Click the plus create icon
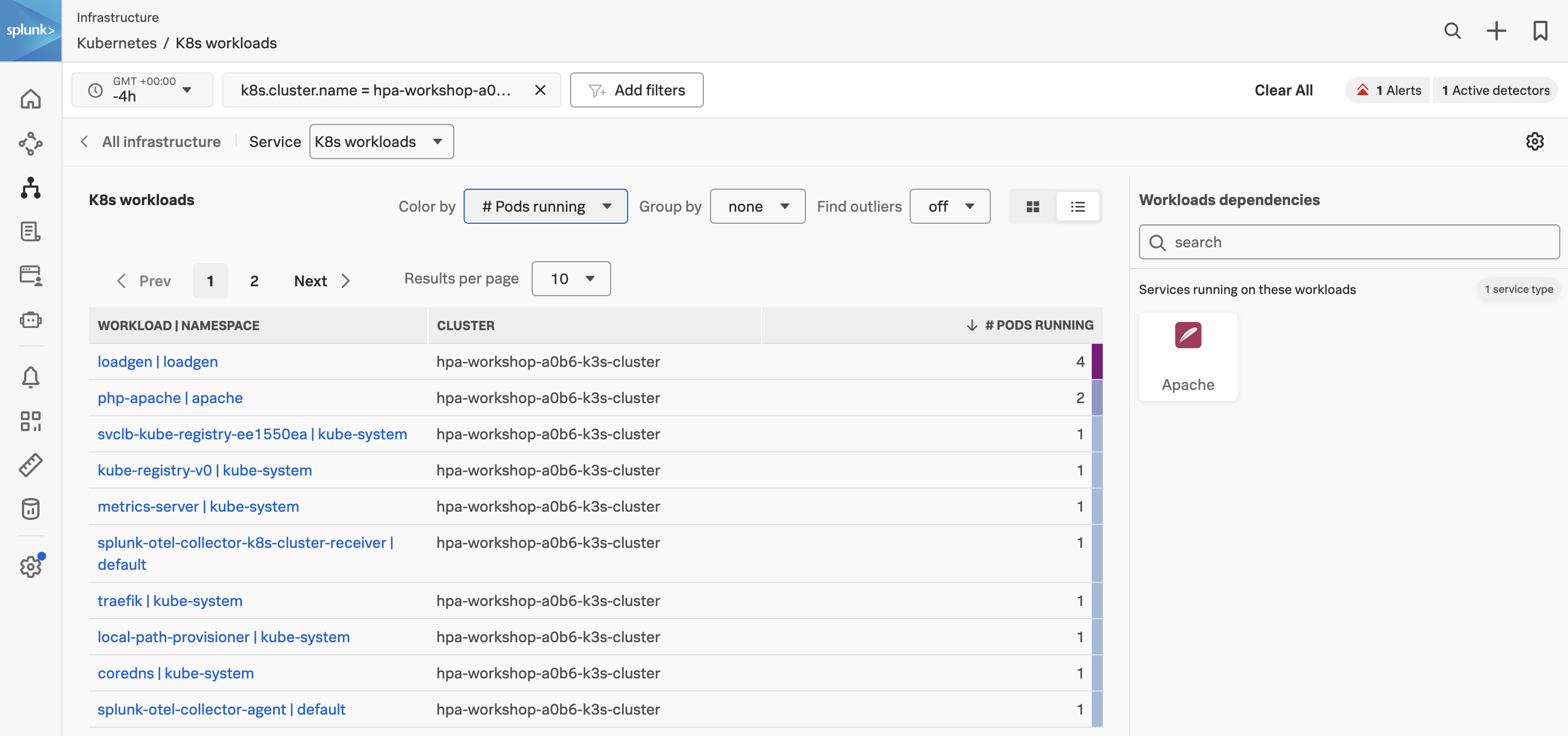 [x=1496, y=30]
